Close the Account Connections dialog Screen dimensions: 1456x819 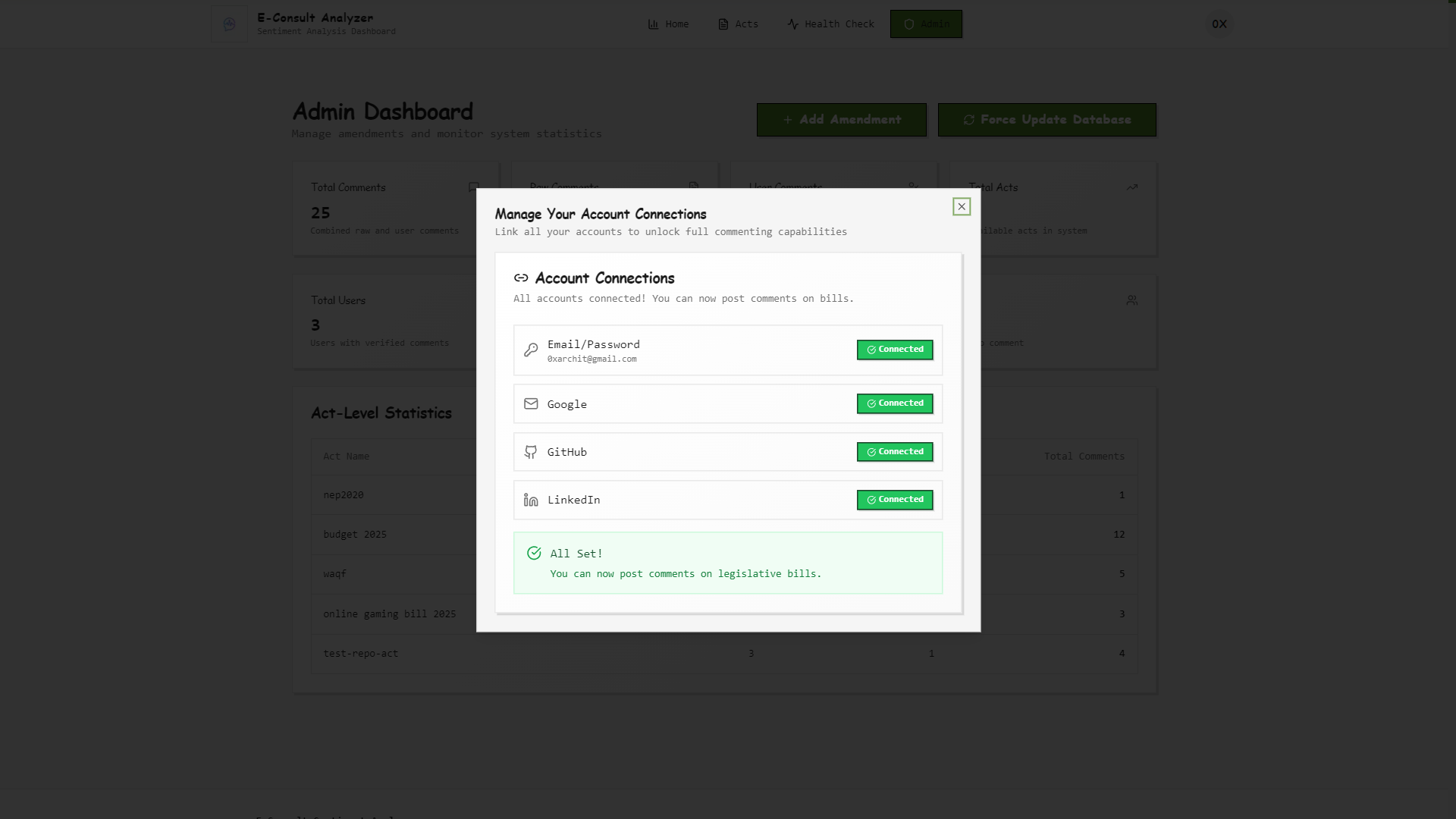click(x=961, y=206)
